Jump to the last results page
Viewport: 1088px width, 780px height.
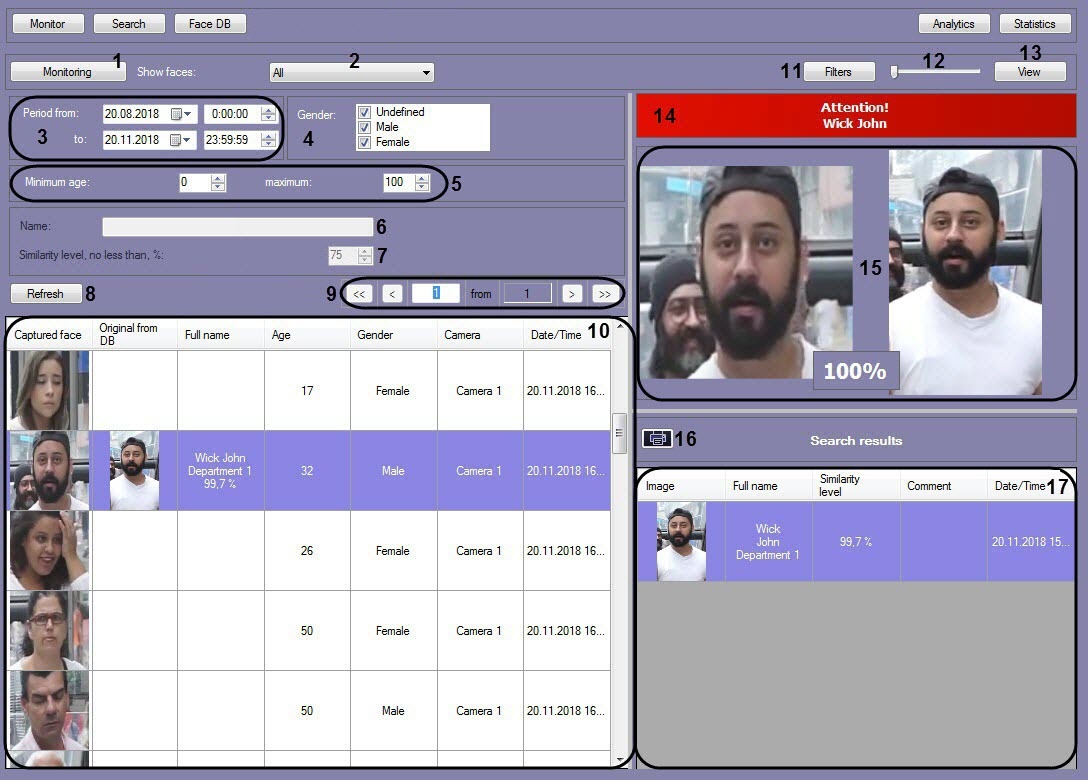(x=604, y=294)
